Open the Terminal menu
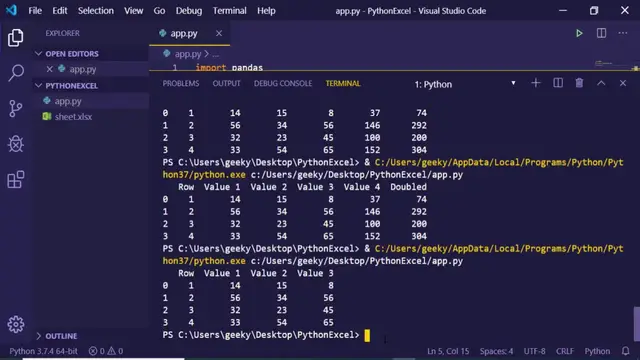The width and height of the screenshot is (640, 360). [229, 11]
